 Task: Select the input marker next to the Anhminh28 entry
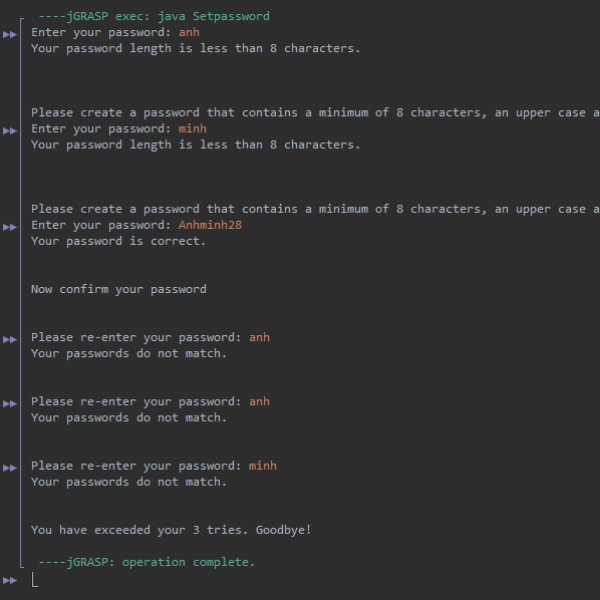coord(10,227)
